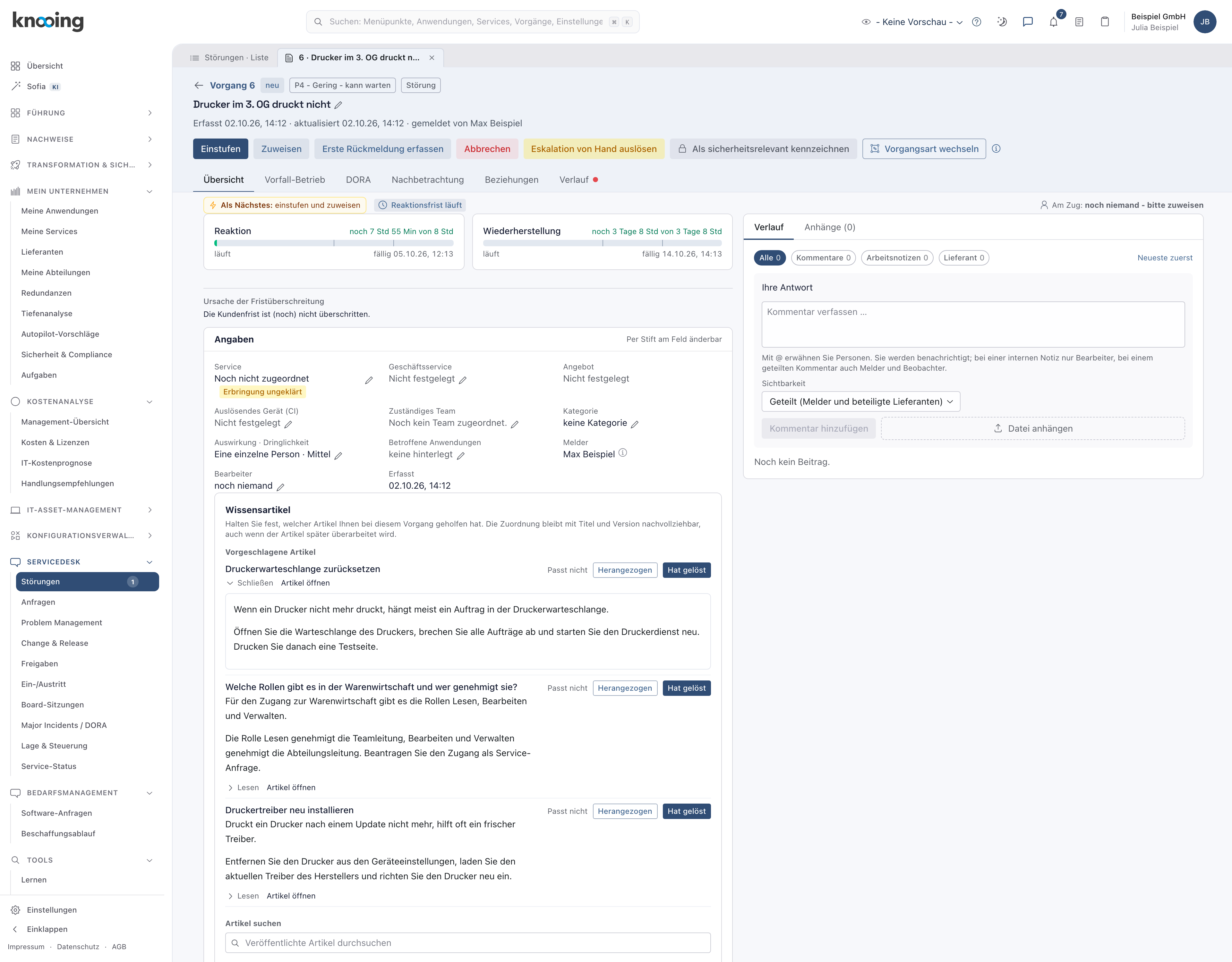Edit Kategorie via its pencil icon
Viewport: 1232px width, 962px height.
point(635,424)
